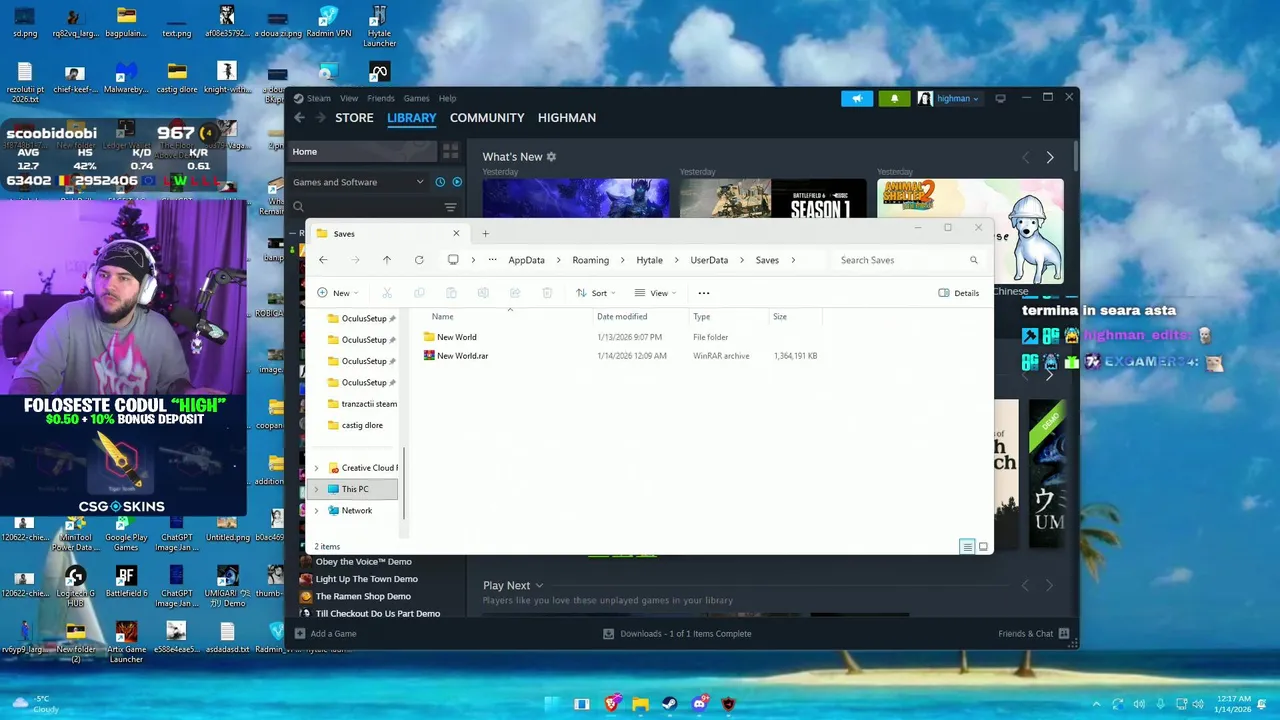Close the Saves tab
This screenshot has width=1280, height=720.
(456, 233)
